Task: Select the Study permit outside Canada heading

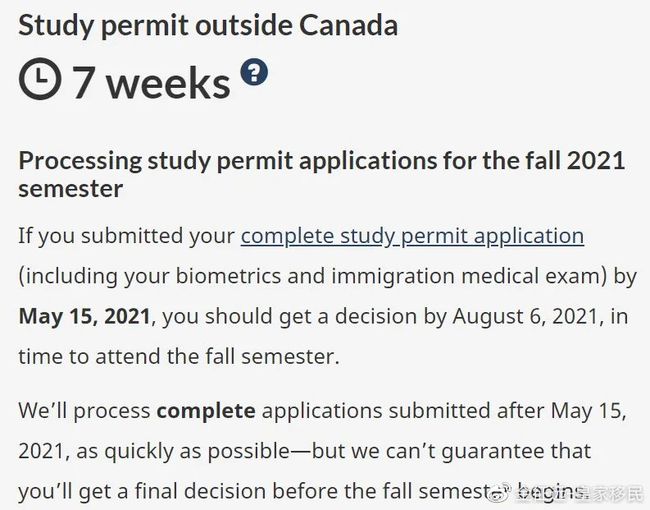Action: (x=208, y=25)
